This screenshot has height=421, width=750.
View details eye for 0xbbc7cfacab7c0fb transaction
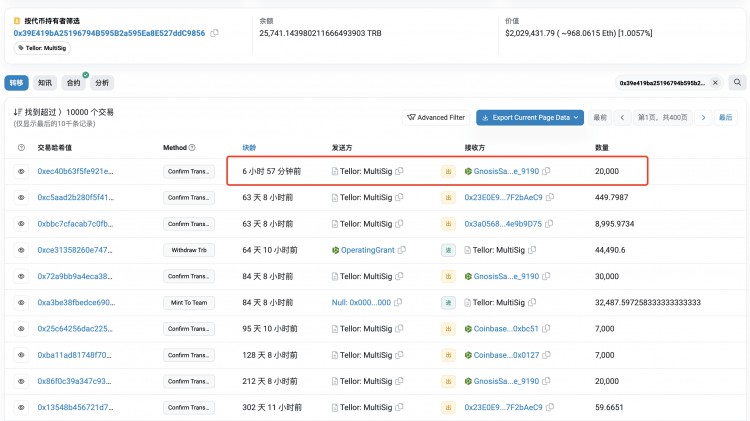[x=21, y=224]
